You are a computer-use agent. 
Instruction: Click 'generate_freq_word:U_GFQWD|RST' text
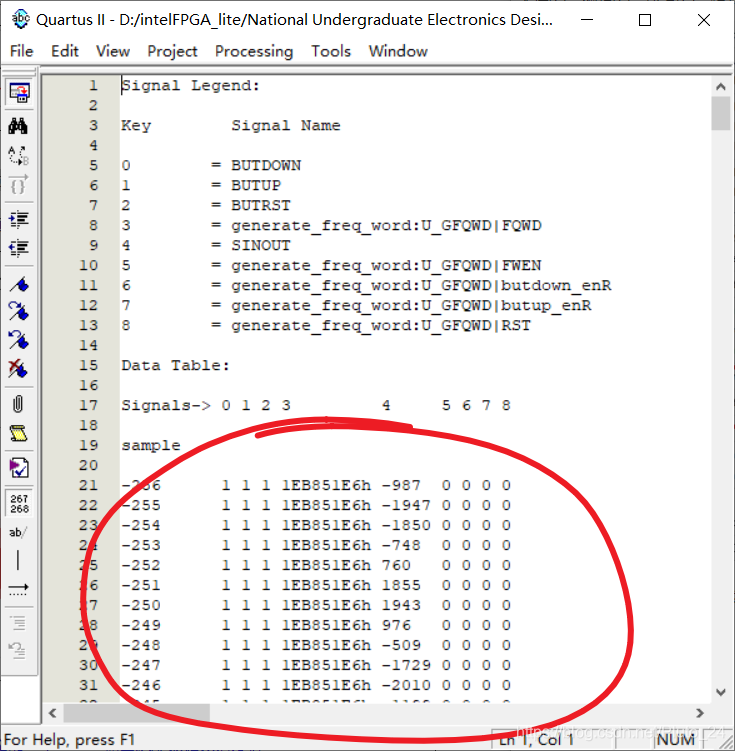coord(381,326)
